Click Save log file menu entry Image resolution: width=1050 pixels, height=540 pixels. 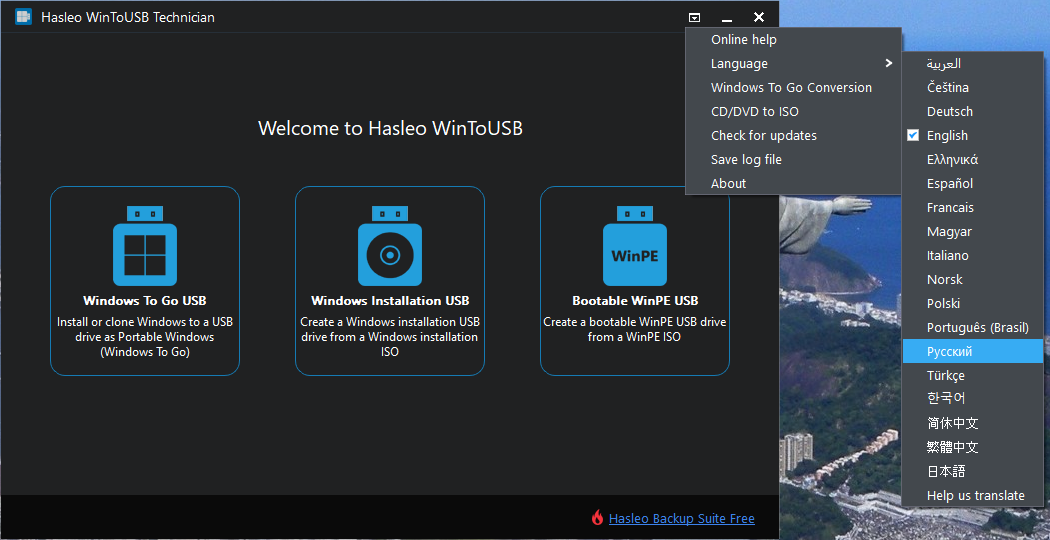746,160
